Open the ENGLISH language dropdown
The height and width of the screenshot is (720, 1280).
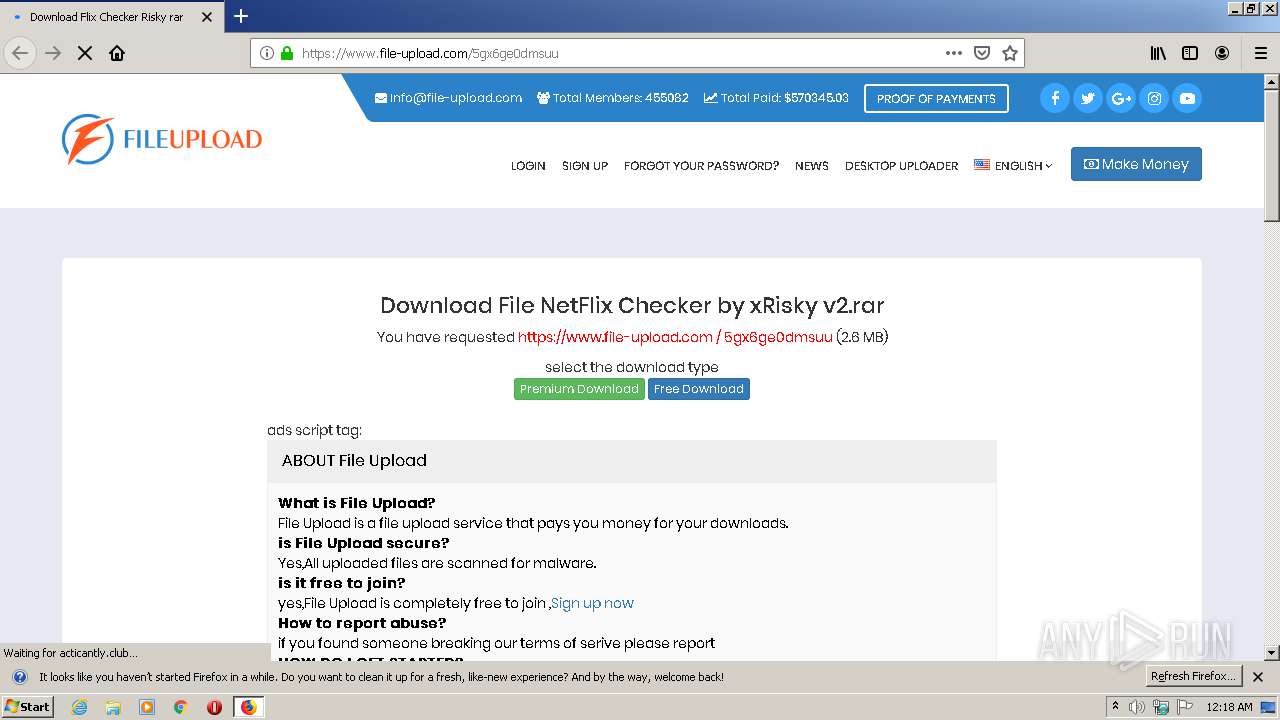click(1013, 166)
